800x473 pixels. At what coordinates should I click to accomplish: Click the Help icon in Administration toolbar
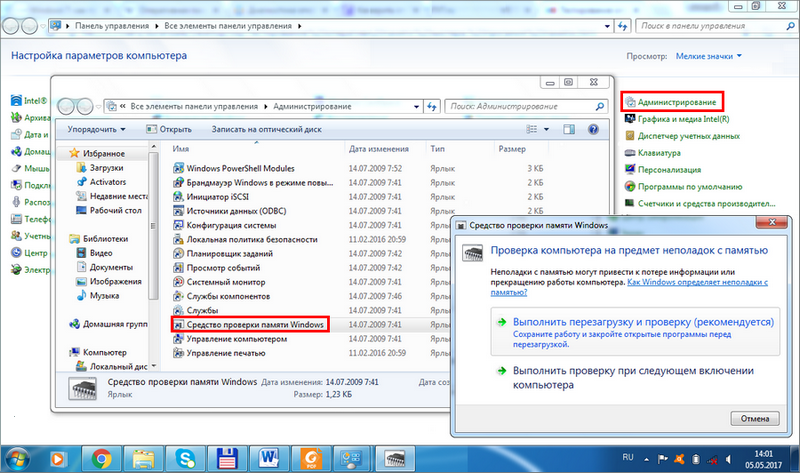point(593,130)
